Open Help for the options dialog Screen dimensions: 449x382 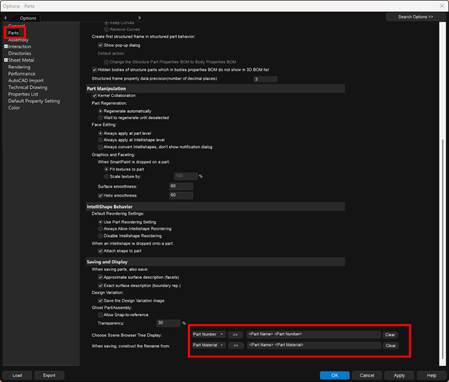click(x=431, y=376)
